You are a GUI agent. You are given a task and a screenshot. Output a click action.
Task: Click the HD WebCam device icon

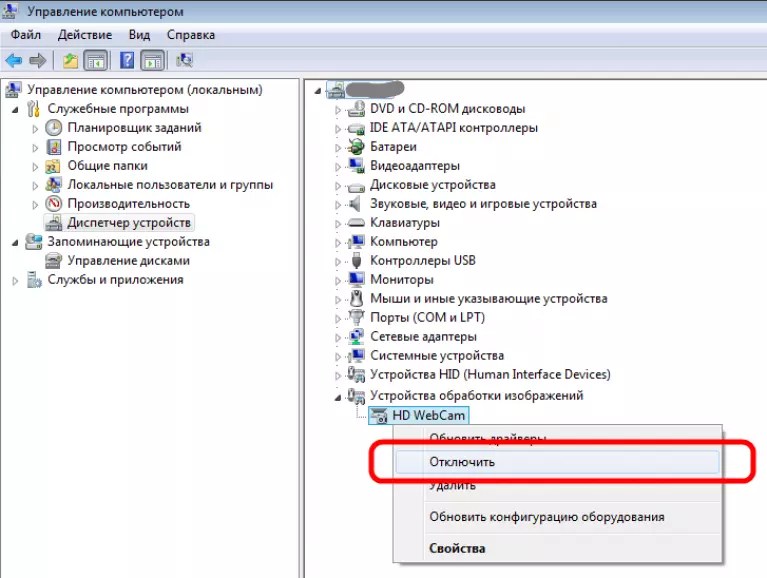coord(379,416)
